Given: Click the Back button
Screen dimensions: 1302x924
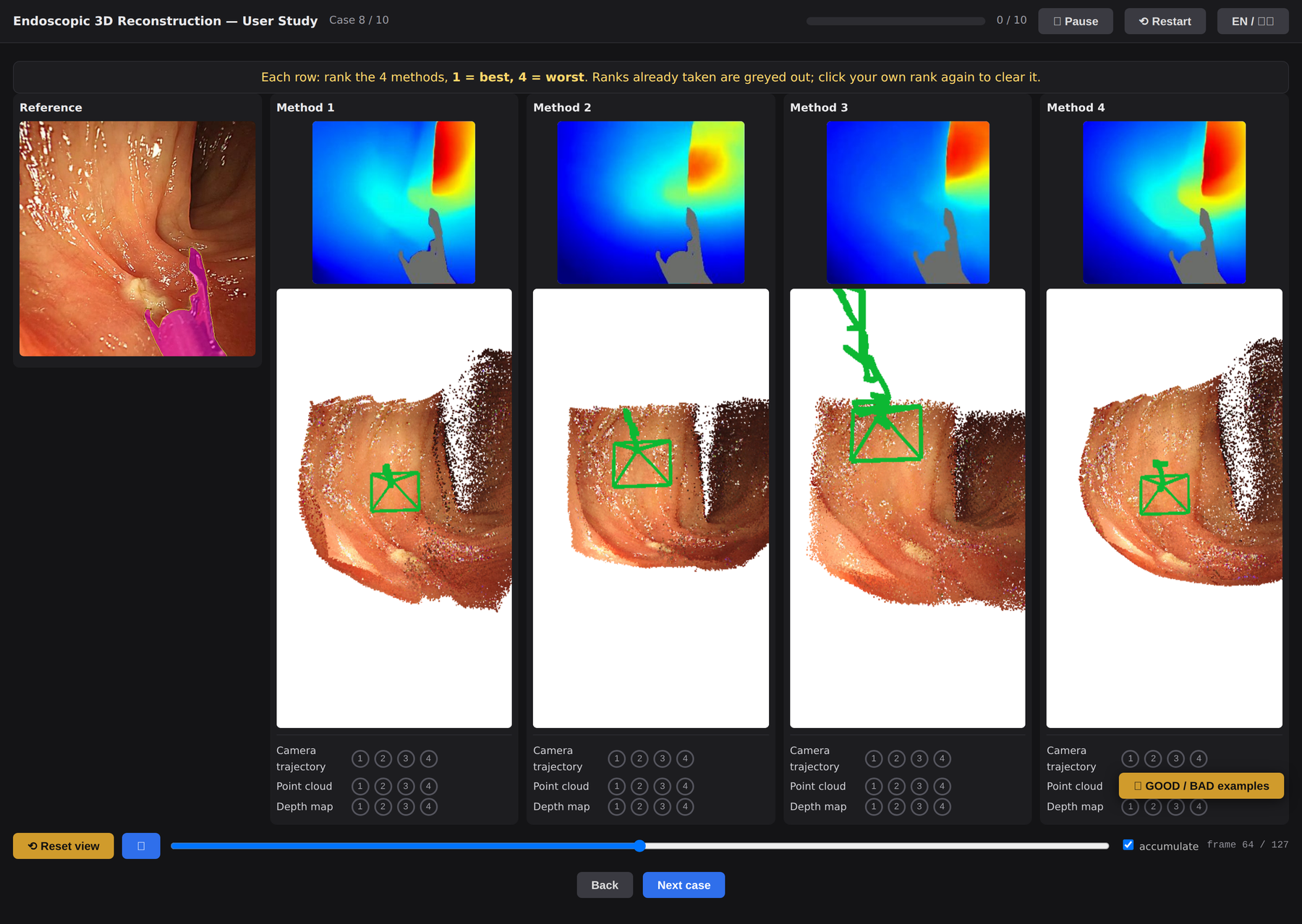Looking at the screenshot, I should (x=605, y=885).
